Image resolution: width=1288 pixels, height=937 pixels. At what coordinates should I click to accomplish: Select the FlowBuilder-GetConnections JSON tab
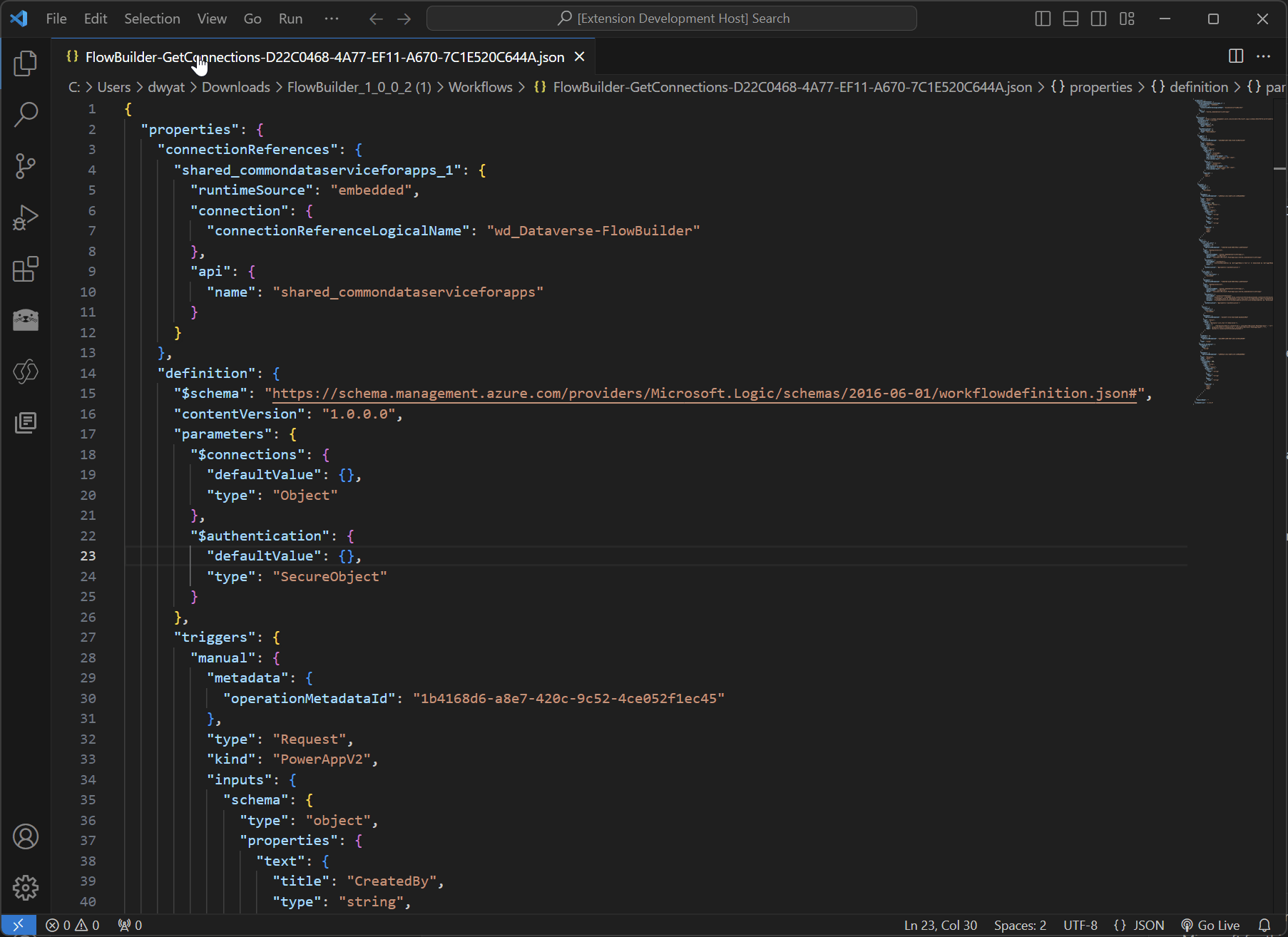pos(321,56)
